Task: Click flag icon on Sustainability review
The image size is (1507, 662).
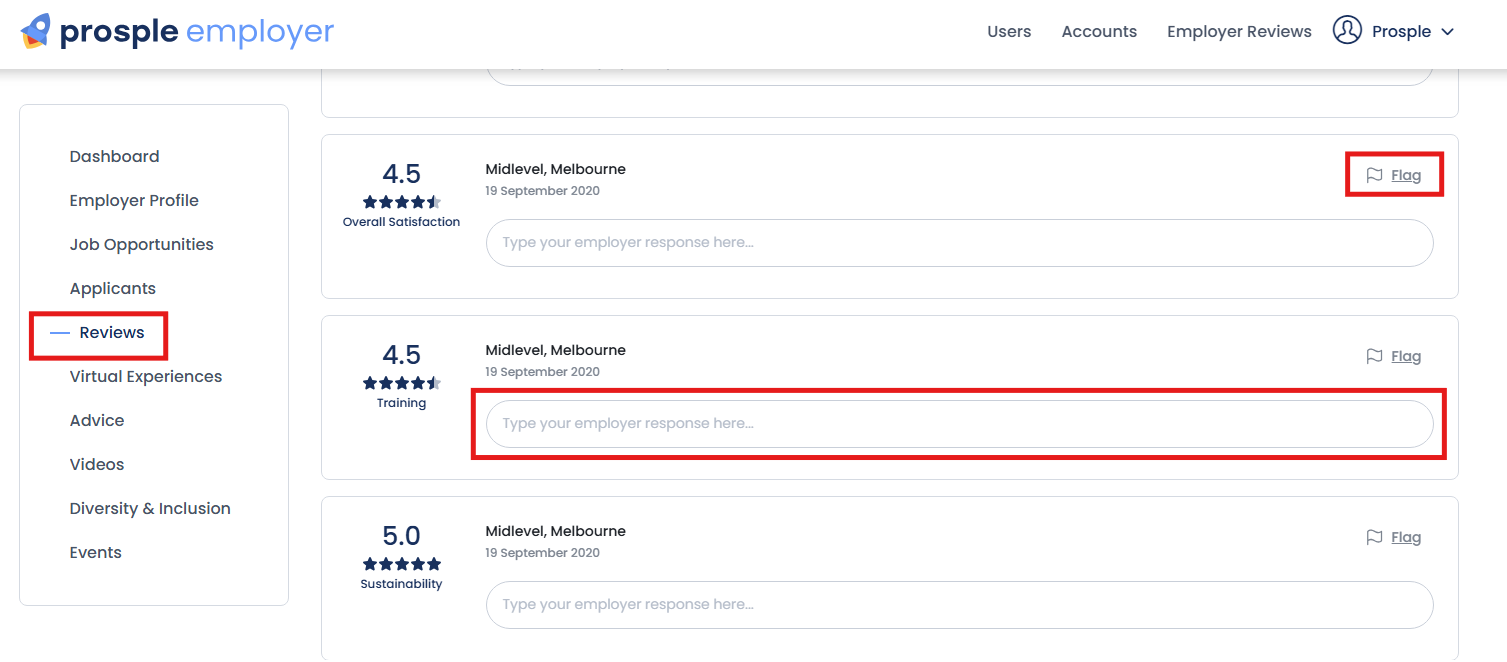Action: click(x=1374, y=538)
